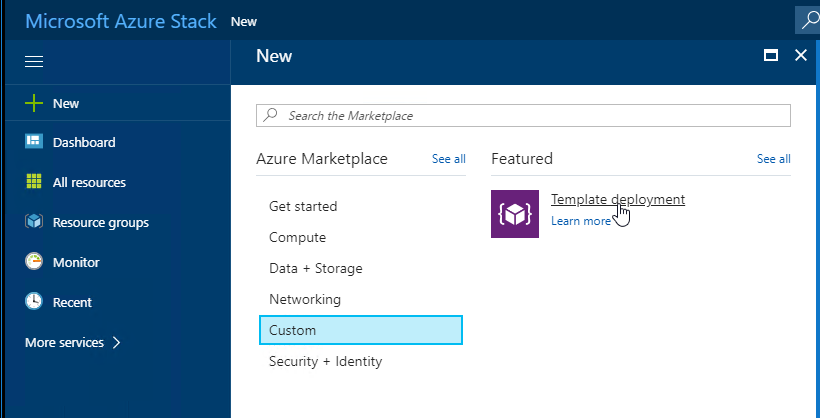Click the Learn more link
Image resolution: width=820 pixels, height=418 pixels.
pos(580,221)
